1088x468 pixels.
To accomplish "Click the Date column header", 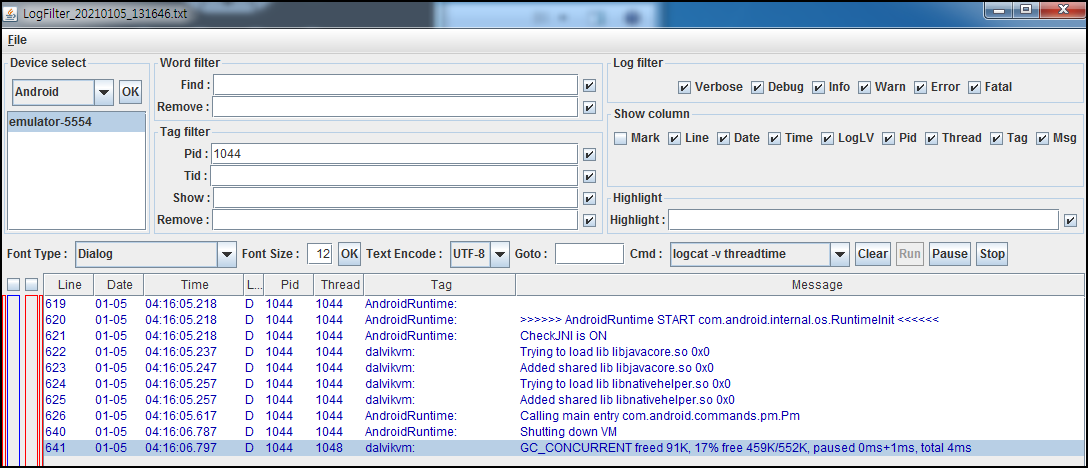I will click(x=119, y=285).
